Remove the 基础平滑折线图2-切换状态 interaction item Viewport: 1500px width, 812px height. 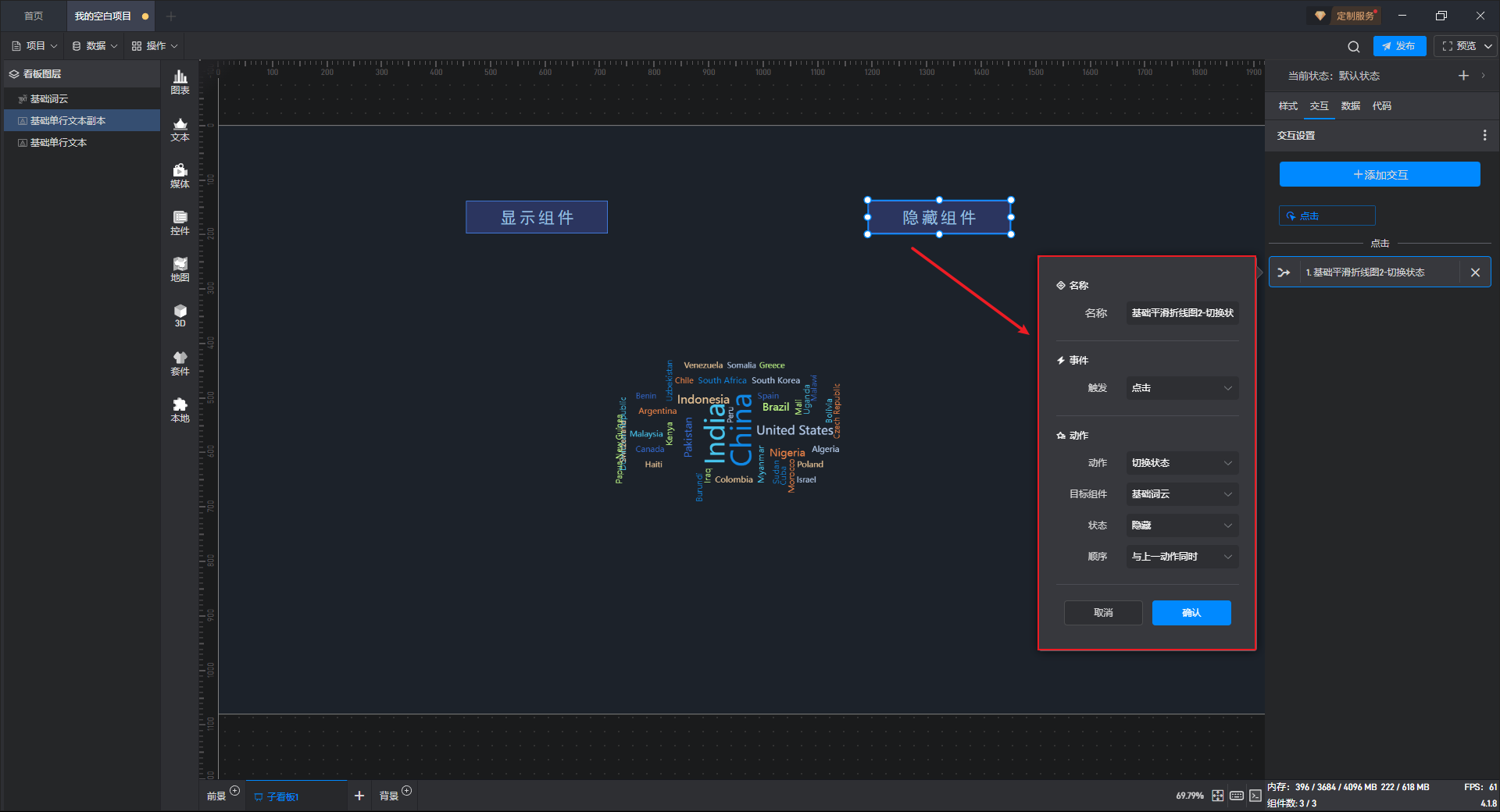[1475, 272]
